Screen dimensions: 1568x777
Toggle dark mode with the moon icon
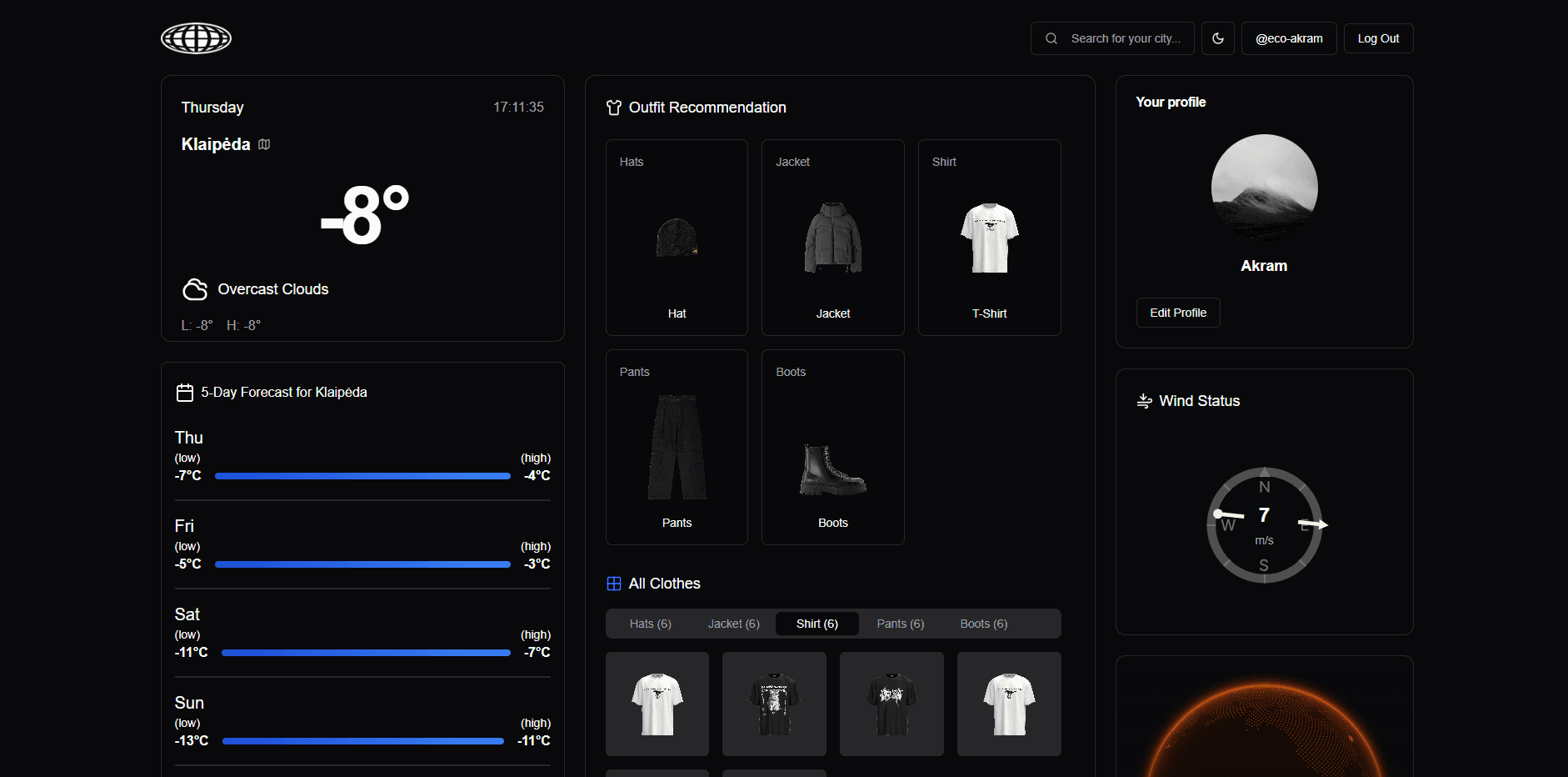[x=1218, y=38]
